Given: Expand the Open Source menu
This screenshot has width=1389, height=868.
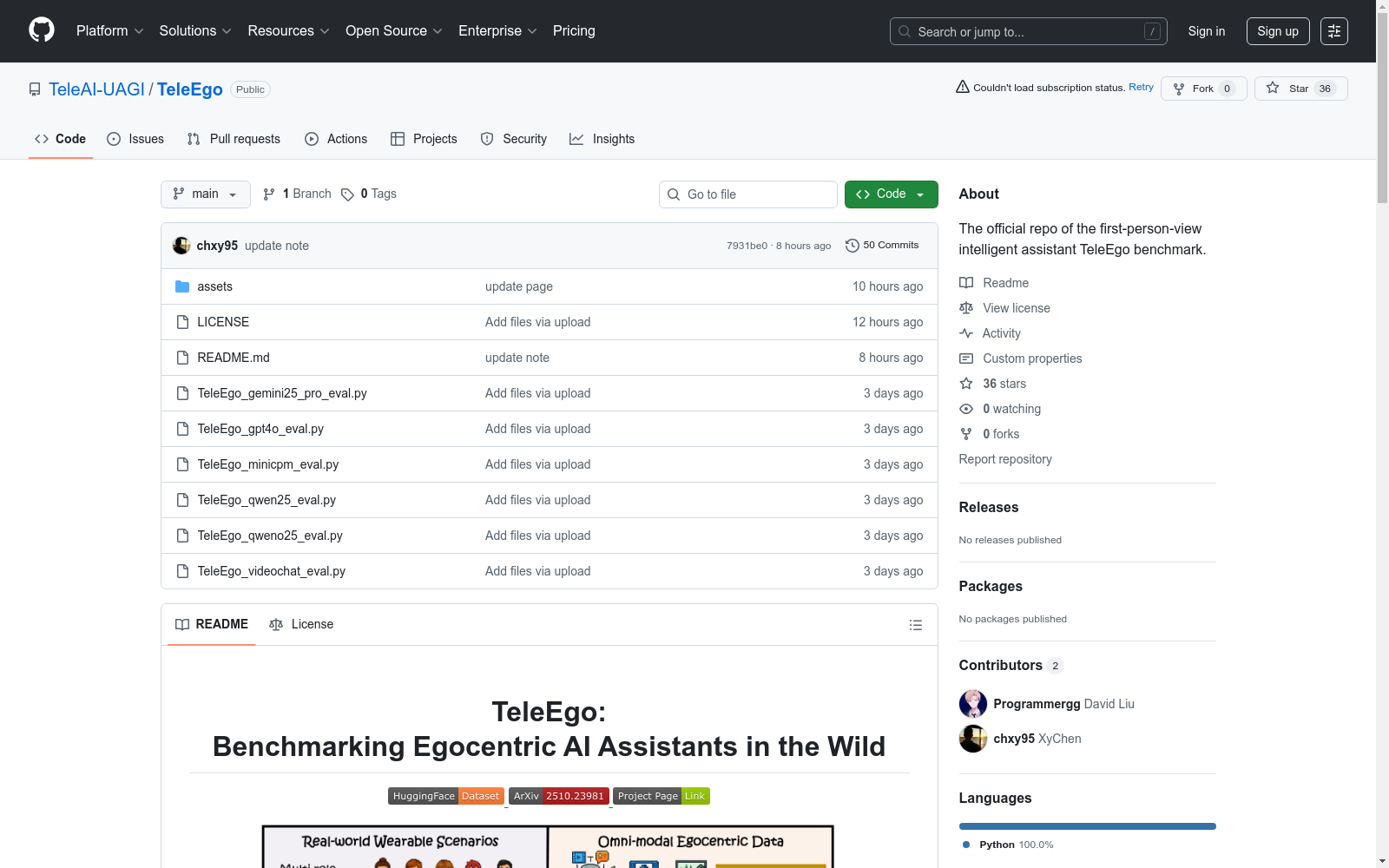Looking at the screenshot, I should (394, 31).
